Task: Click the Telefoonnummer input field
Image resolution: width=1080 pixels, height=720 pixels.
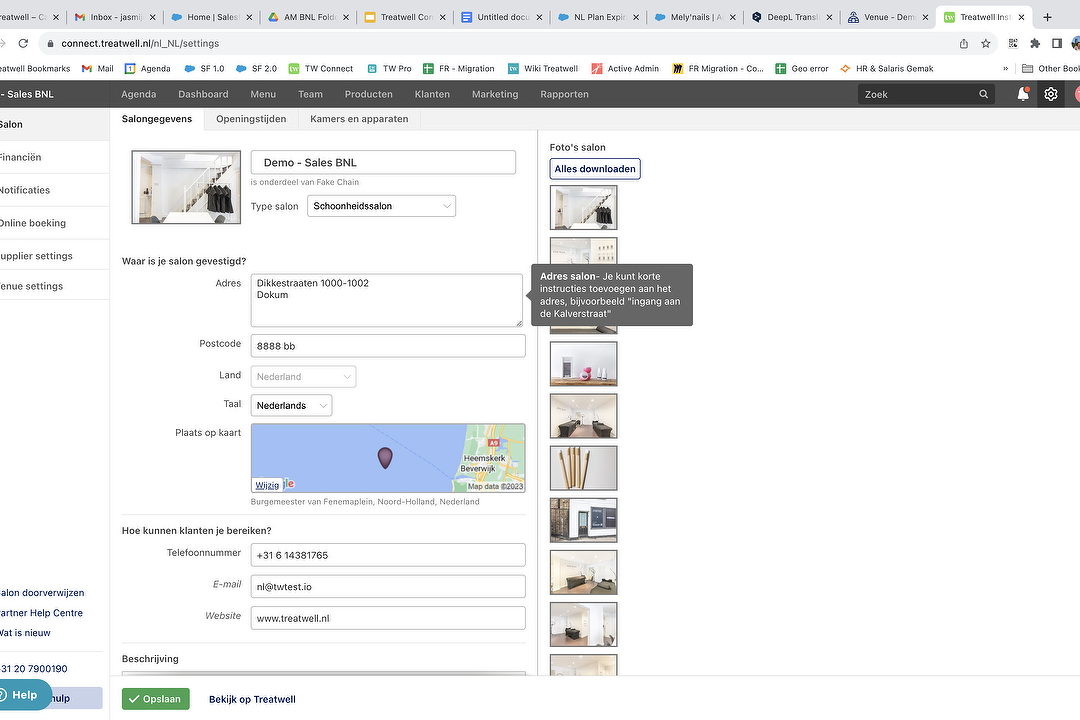Action: coord(388,555)
